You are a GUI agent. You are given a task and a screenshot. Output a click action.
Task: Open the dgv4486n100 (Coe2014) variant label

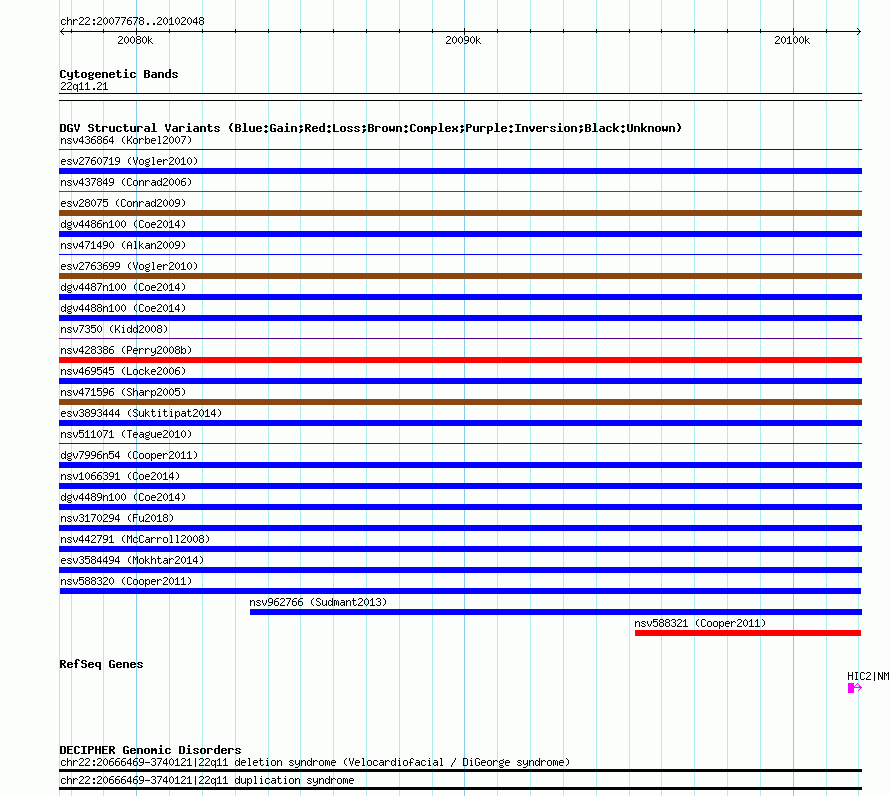(x=123, y=224)
